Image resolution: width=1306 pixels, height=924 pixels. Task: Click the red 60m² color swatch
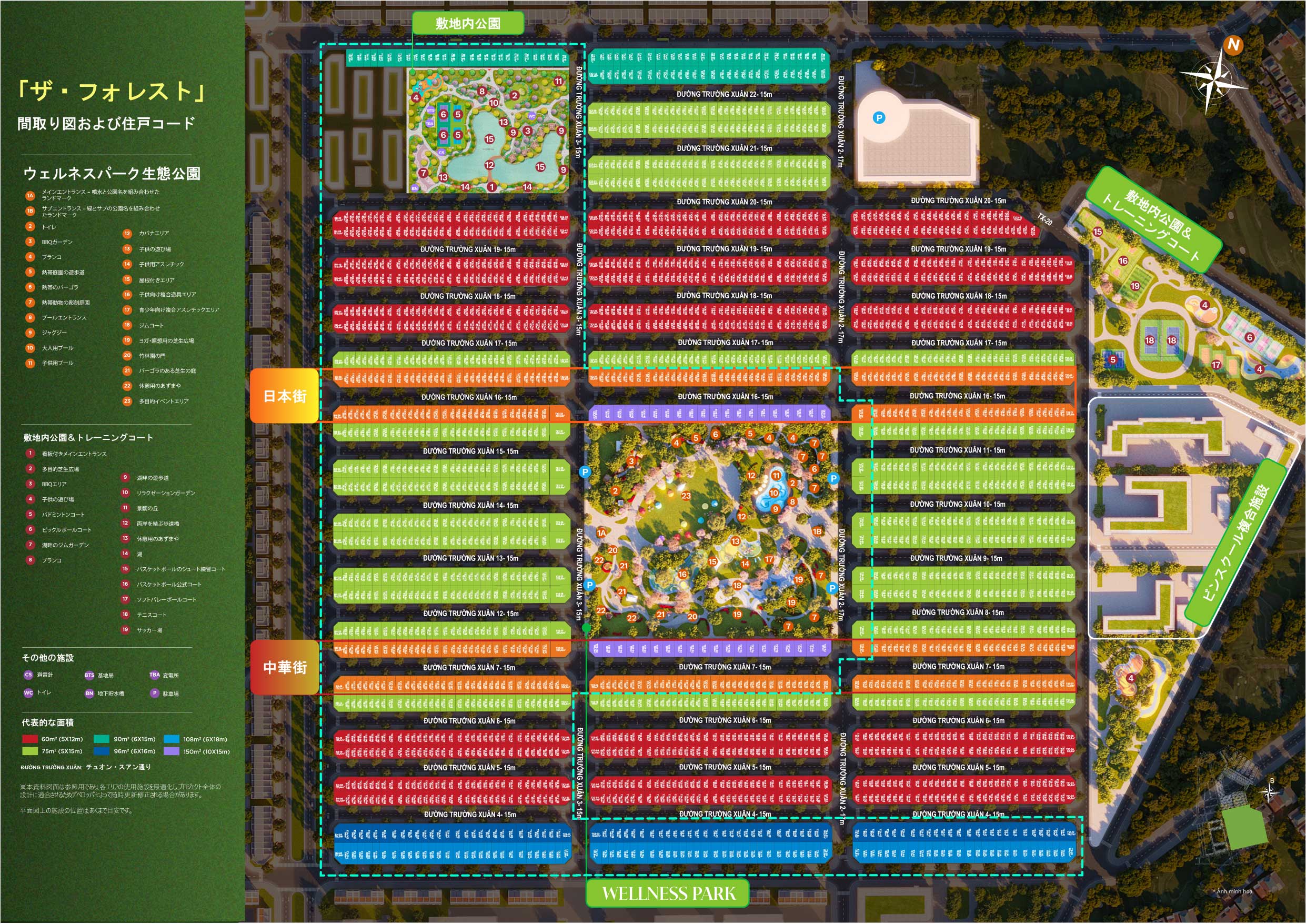(x=29, y=739)
